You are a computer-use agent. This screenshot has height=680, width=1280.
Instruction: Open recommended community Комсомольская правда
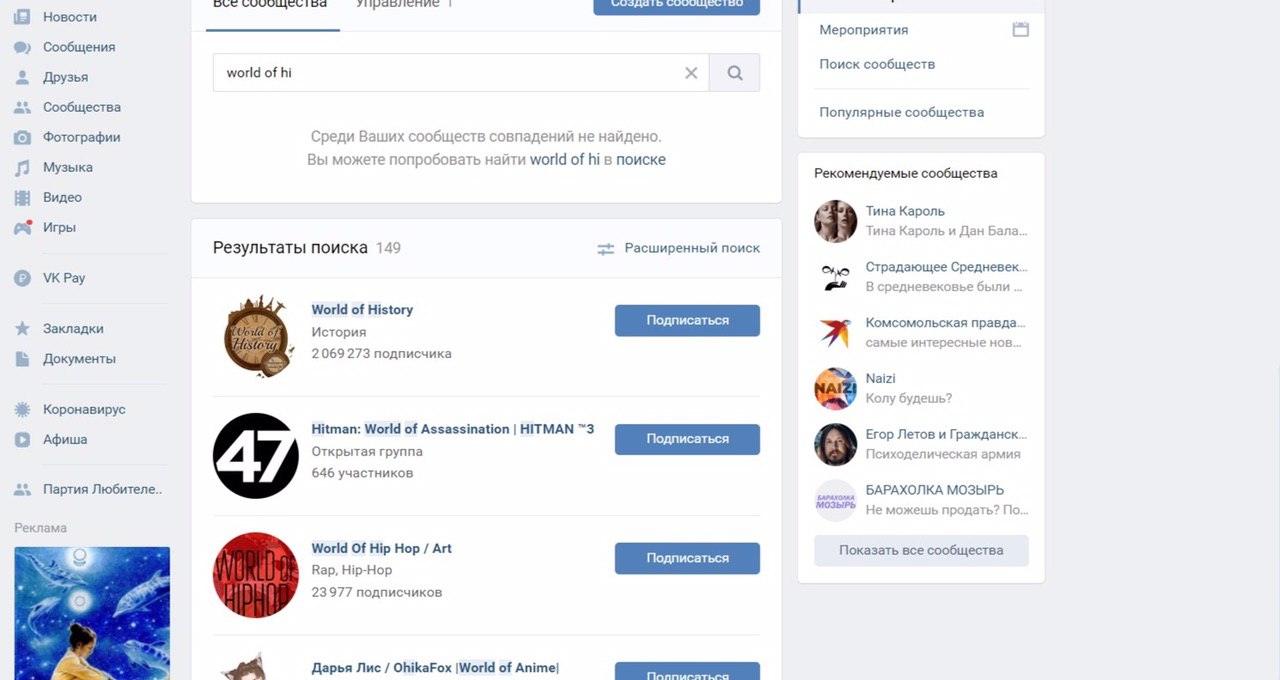pyautogui.click(x=946, y=323)
